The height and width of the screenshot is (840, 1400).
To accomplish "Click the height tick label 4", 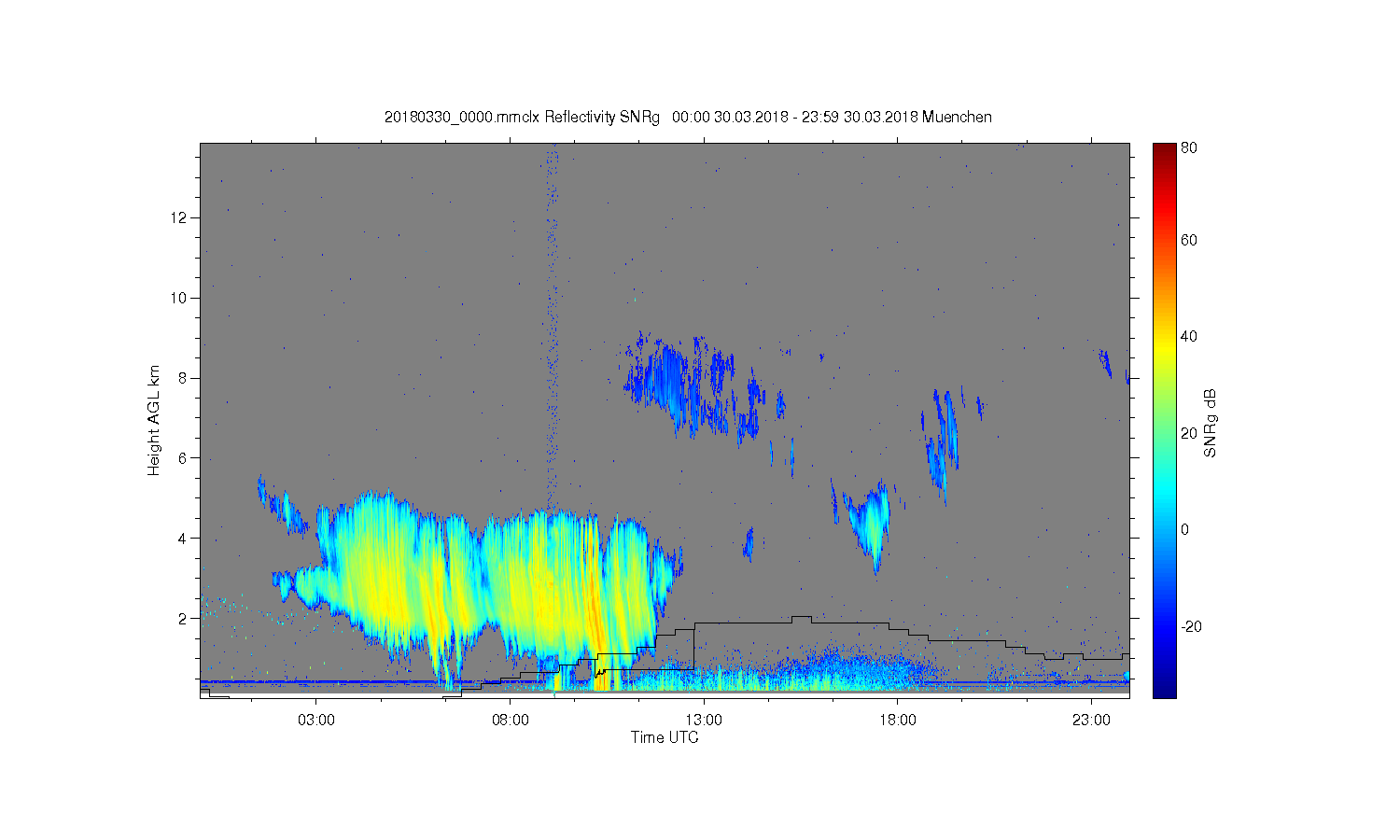I will point(184,538).
